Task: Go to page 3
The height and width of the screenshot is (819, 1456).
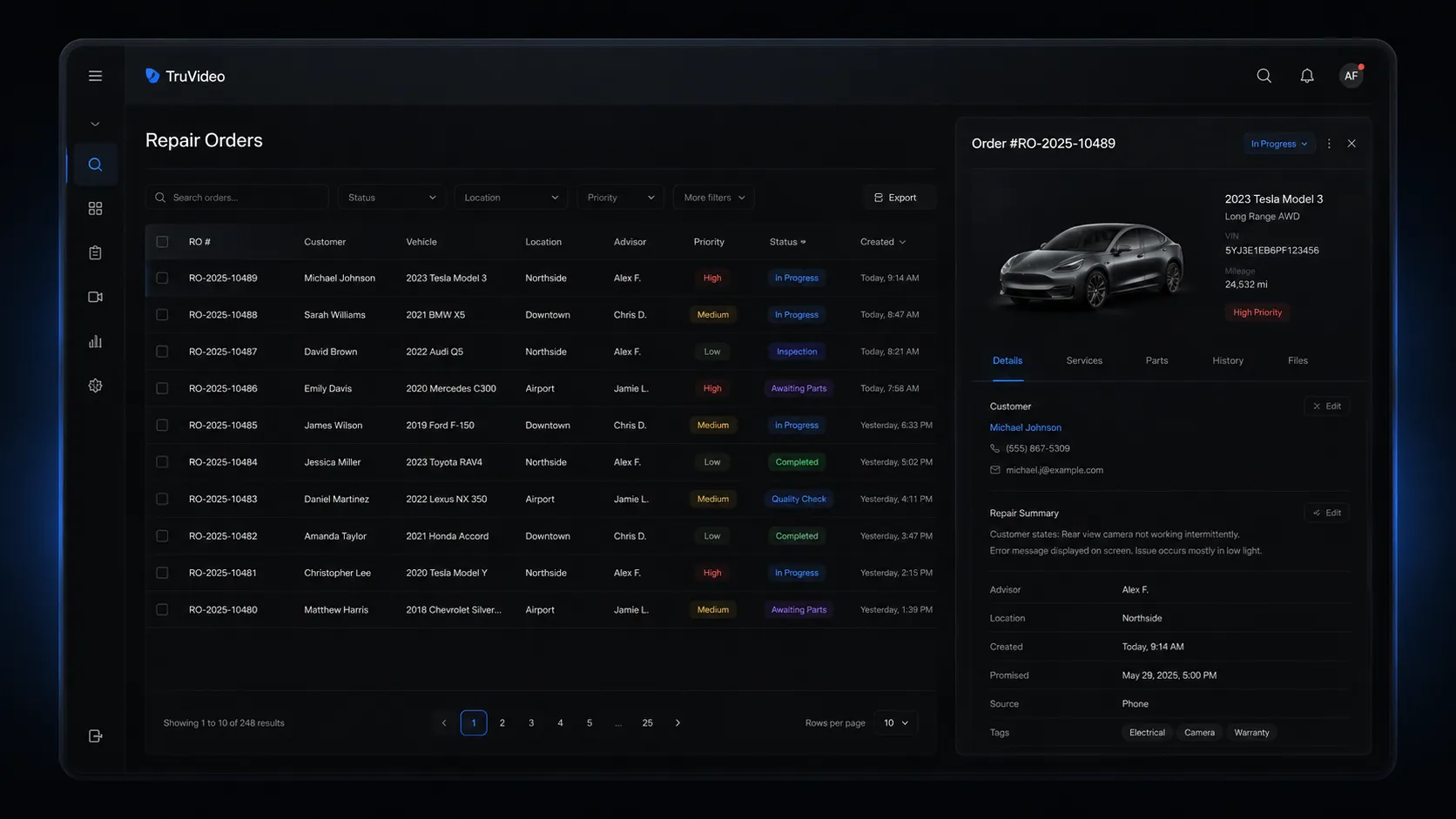Action: pyautogui.click(x=531, y=722)
